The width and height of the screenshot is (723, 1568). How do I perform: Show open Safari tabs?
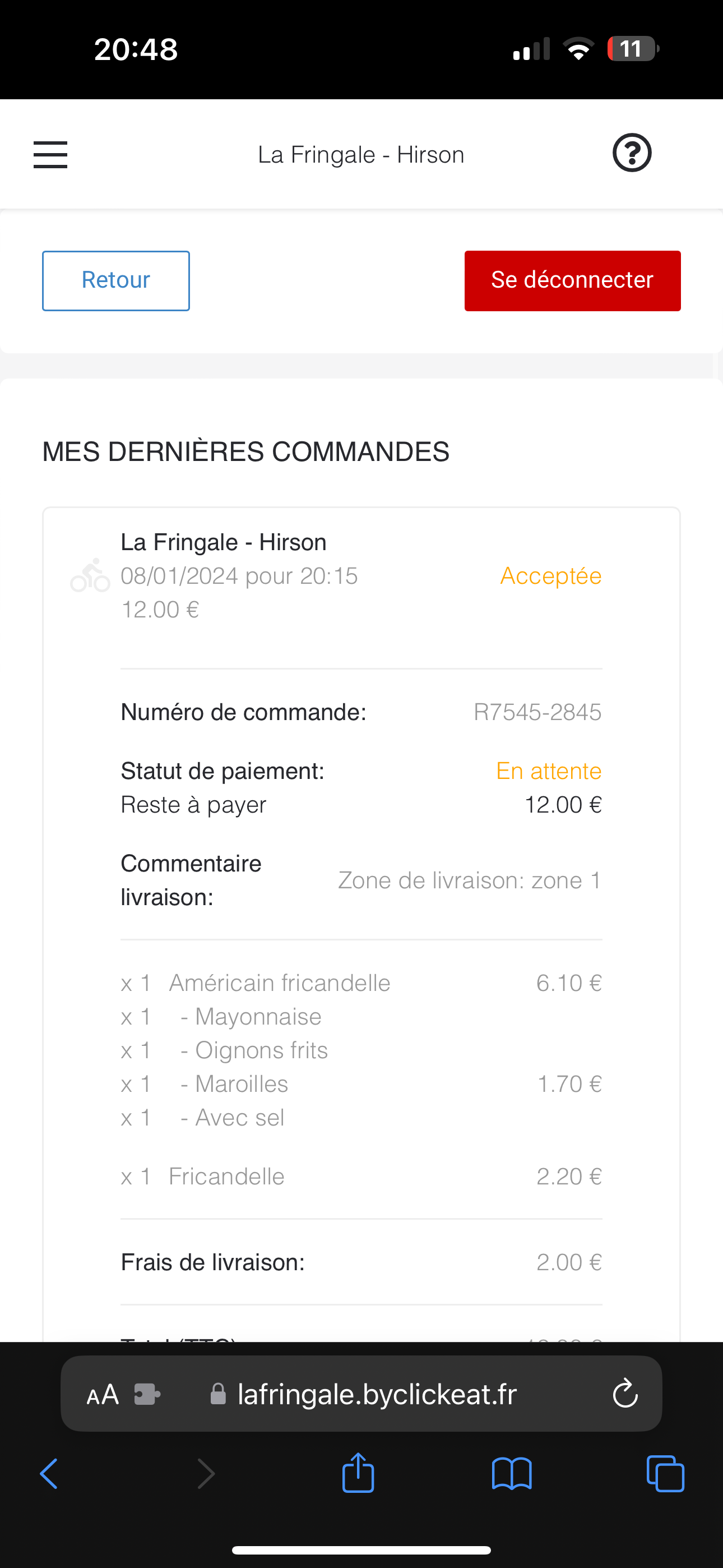[x=665, y=1474]
